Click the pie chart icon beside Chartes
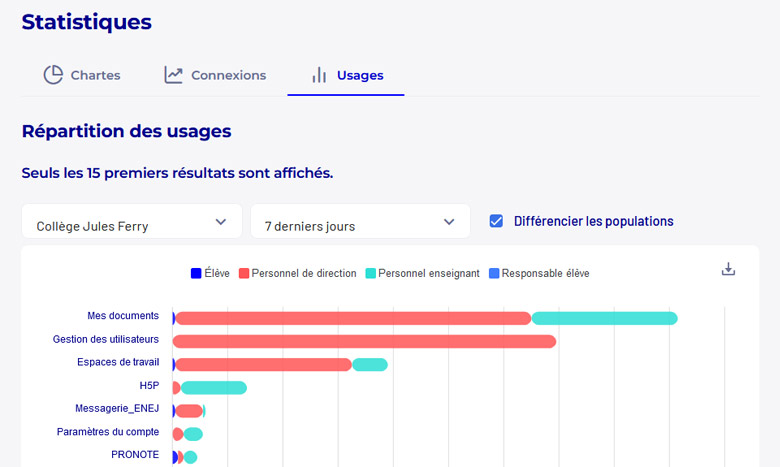The width and height of the screenshot is (780, 467). (x=53, y=75)
